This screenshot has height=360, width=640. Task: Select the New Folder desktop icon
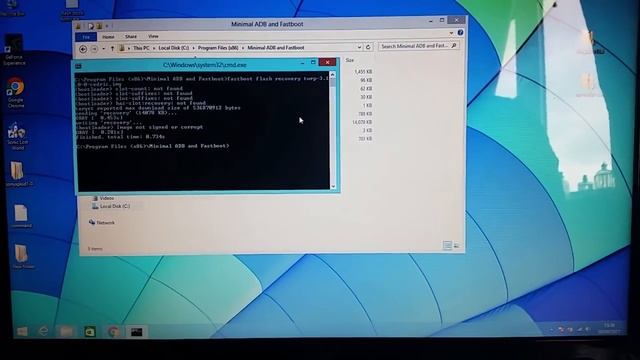click(23, 256)
